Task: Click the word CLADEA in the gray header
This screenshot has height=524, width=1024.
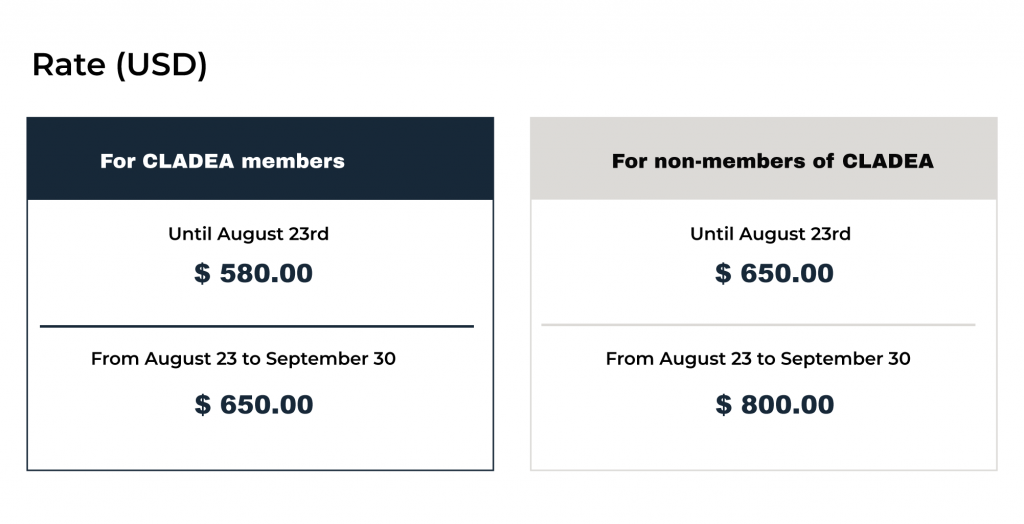Action: coord(888,161)
